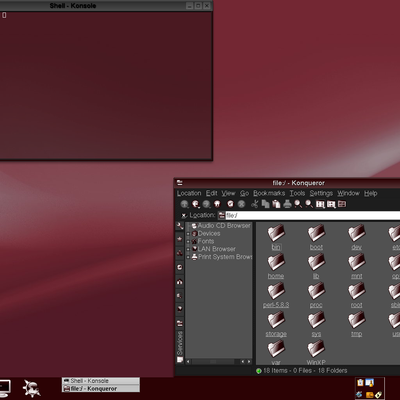Screen dimensions: 400x400
Task: Switch to icon view mode button
Action: (320, 204)
